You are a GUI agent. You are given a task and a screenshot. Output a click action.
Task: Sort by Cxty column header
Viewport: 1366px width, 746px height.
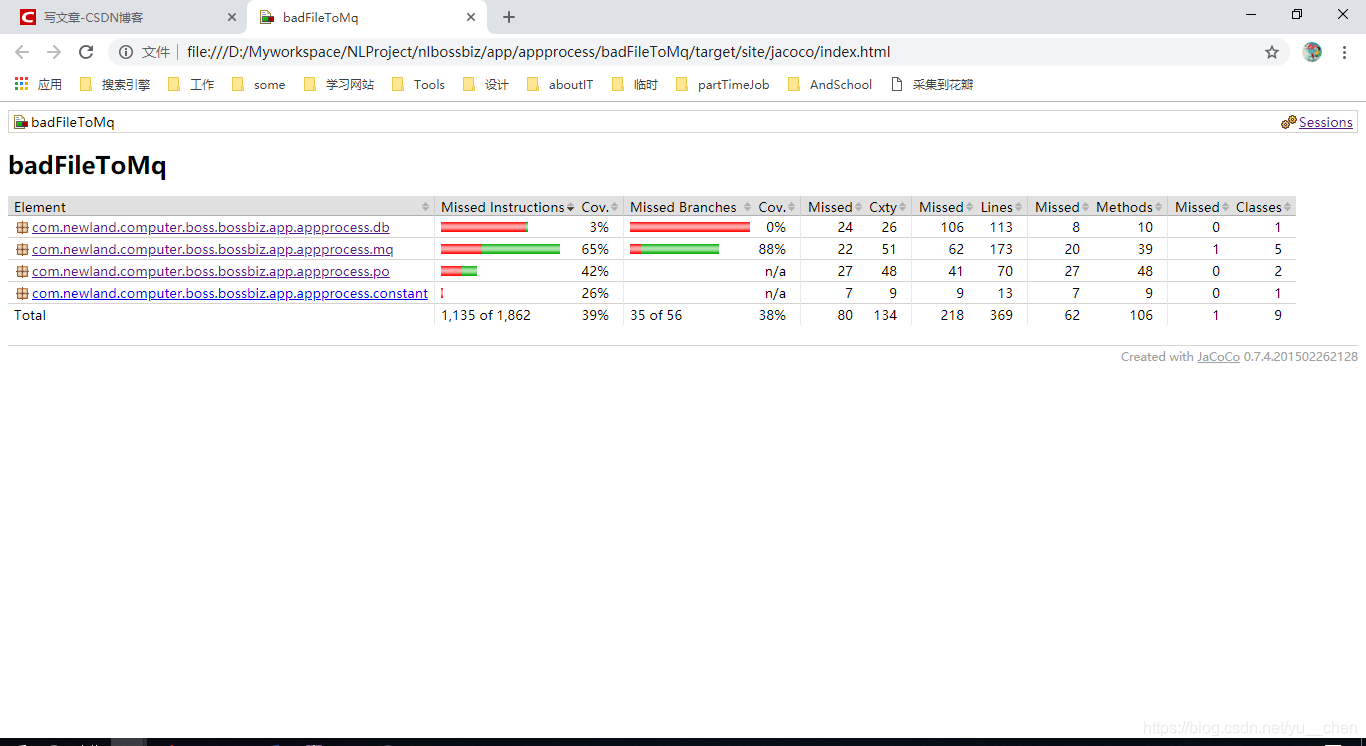click(x=887, y=207)
